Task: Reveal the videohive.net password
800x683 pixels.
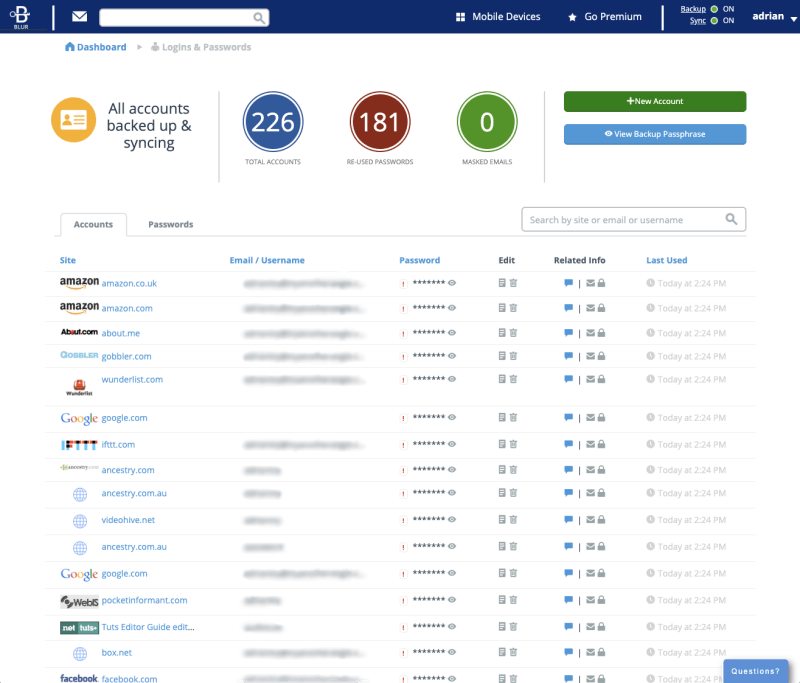Action: [x=452, y=519]
